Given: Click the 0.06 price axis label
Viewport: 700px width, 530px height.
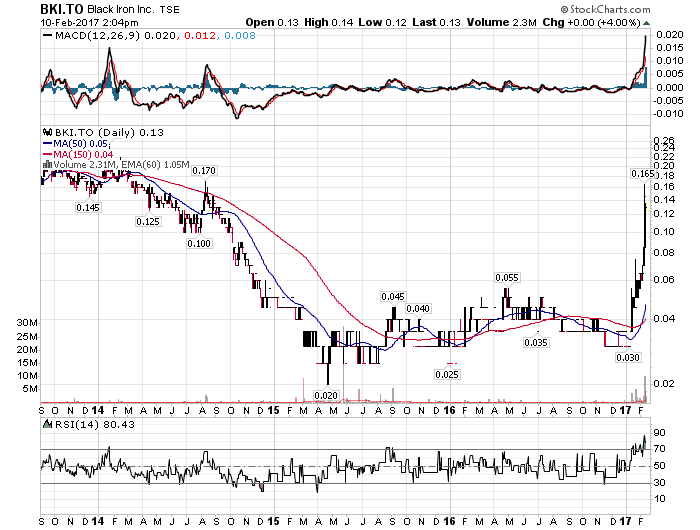Looking at the screenshot, I should [664, 280].
